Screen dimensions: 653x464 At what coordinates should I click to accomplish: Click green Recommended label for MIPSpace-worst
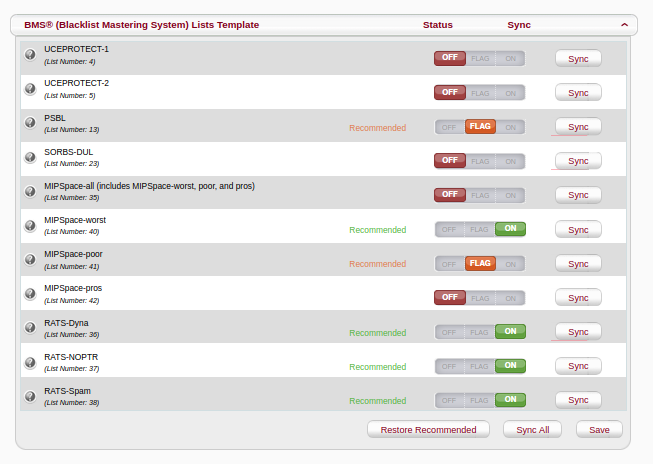click(377, 230)
